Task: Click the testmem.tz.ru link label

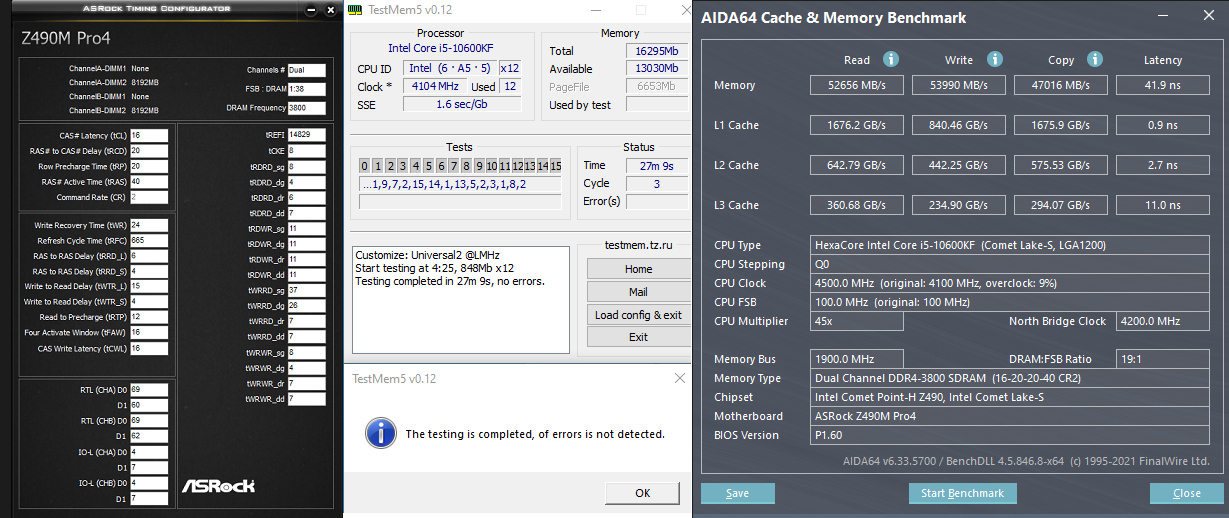Action: 638,245
